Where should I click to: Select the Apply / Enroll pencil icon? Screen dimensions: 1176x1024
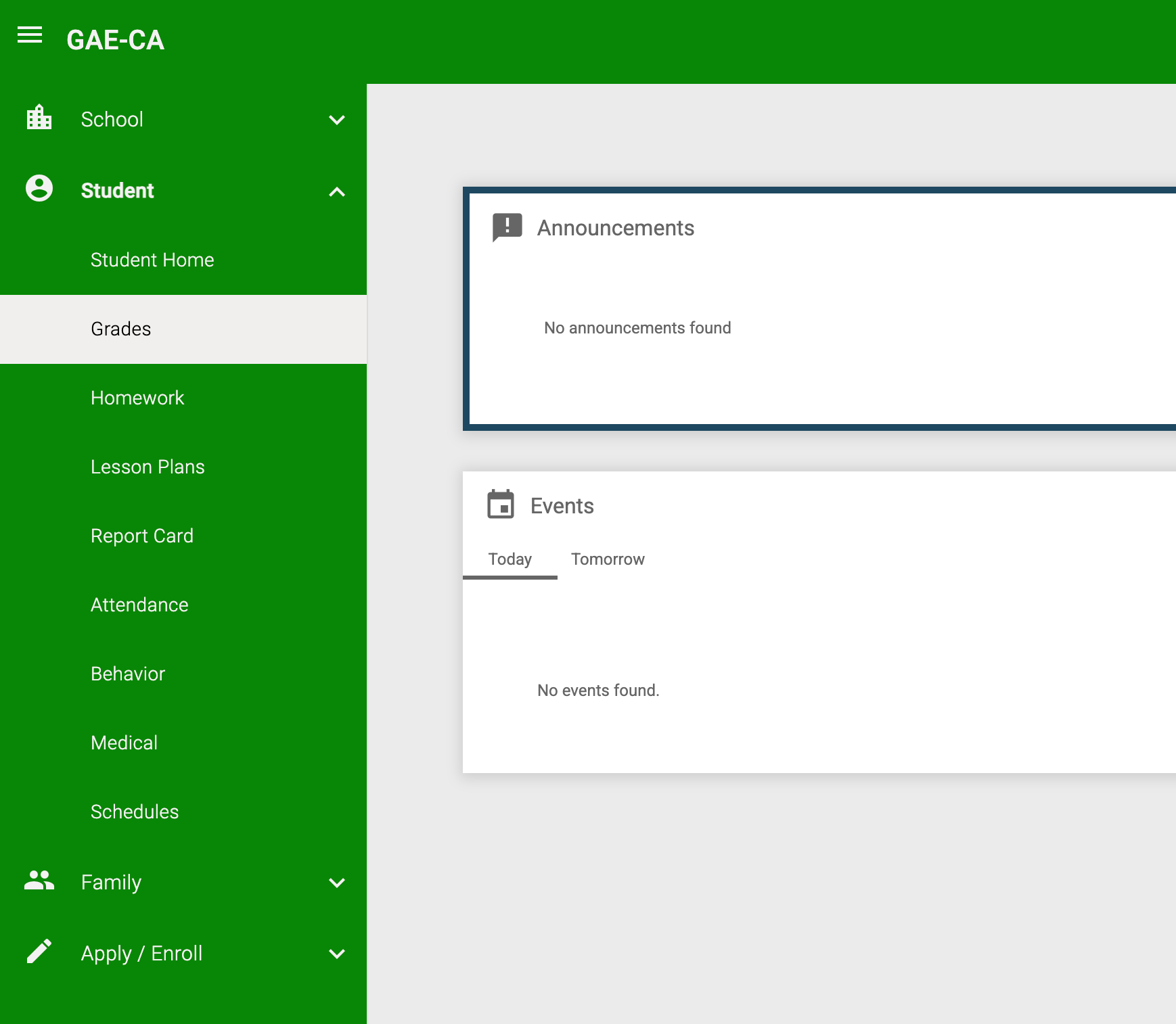[39, 952]
